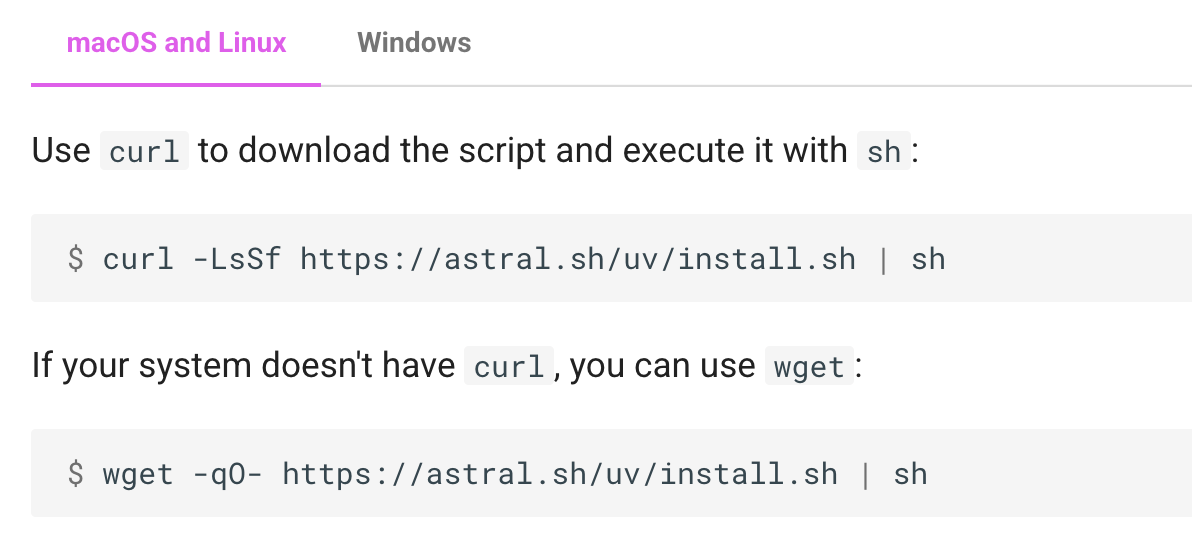The width and height of the screenshot is (1192, 550).
Task: Click the trailing sh in the curl command
Action: [928, 259]
